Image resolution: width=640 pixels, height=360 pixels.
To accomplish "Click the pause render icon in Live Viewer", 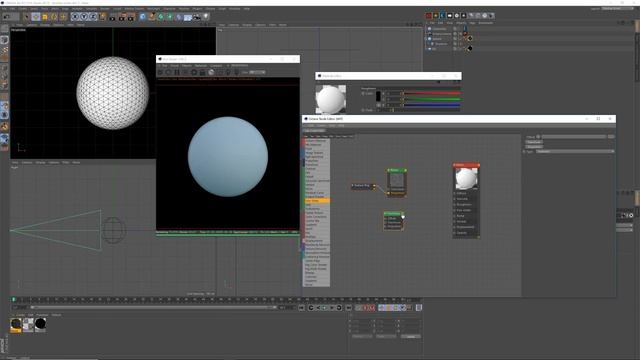I will [177, 72].
